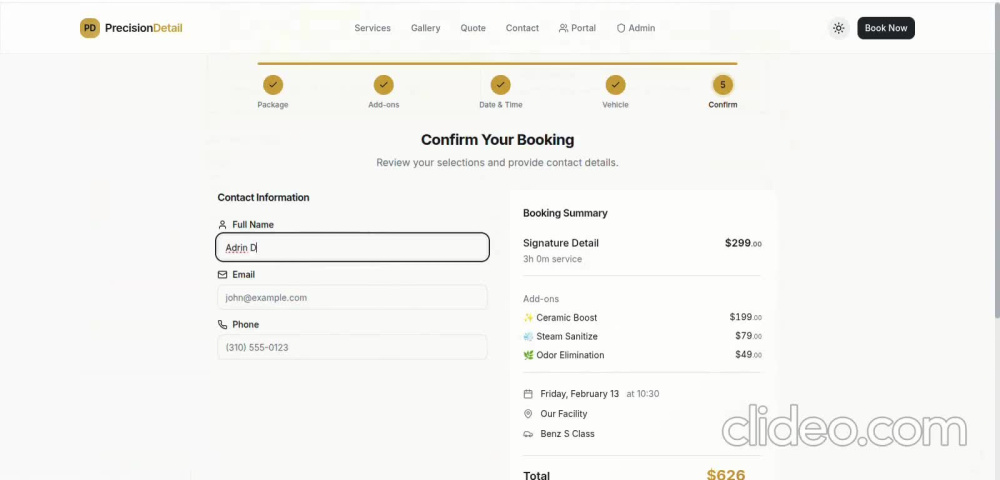Click the leaf icon for Odor Elimination
This screenshot has width=1000, height=480.
pyautogui.click(x=528, y=355)
